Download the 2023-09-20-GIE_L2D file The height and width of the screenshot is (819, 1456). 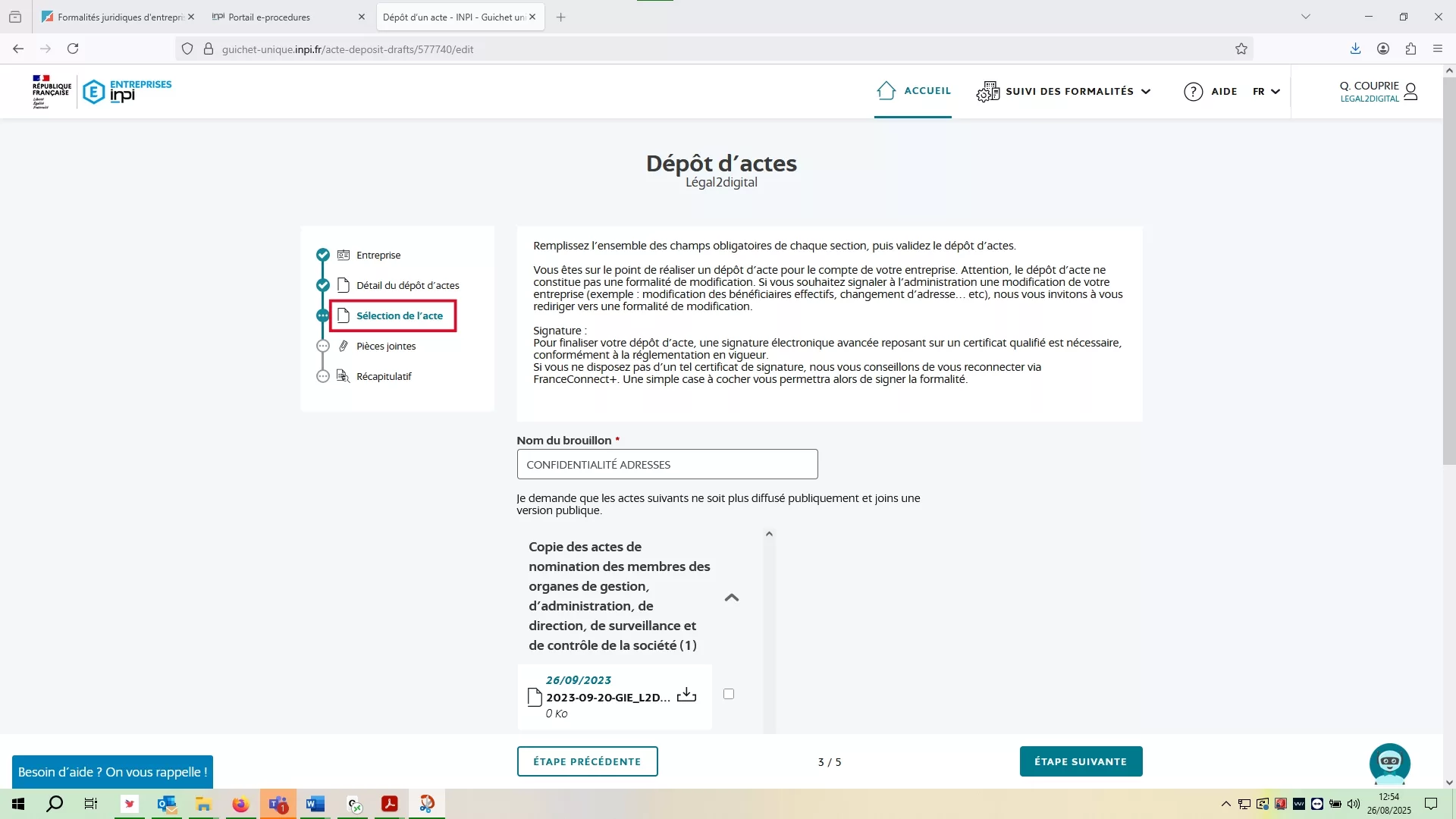tap(686, 695)
